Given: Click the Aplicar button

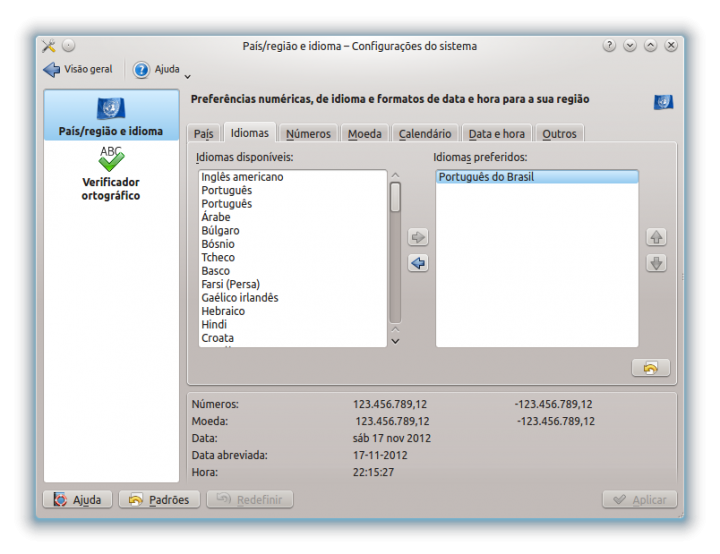Looking at the screenshot, I should tap(640, 499).
